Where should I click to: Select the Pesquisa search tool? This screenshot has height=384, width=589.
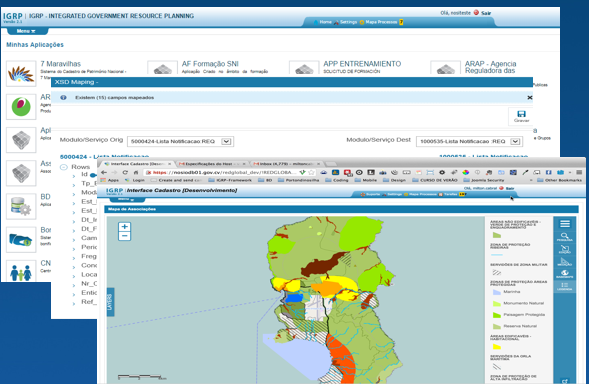pos(565,237)
